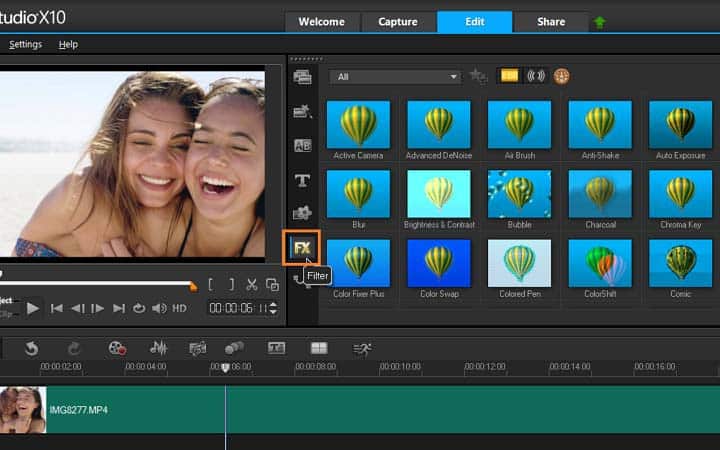
Task: Pick the Comic filter
Action: (x=681, y=263)
